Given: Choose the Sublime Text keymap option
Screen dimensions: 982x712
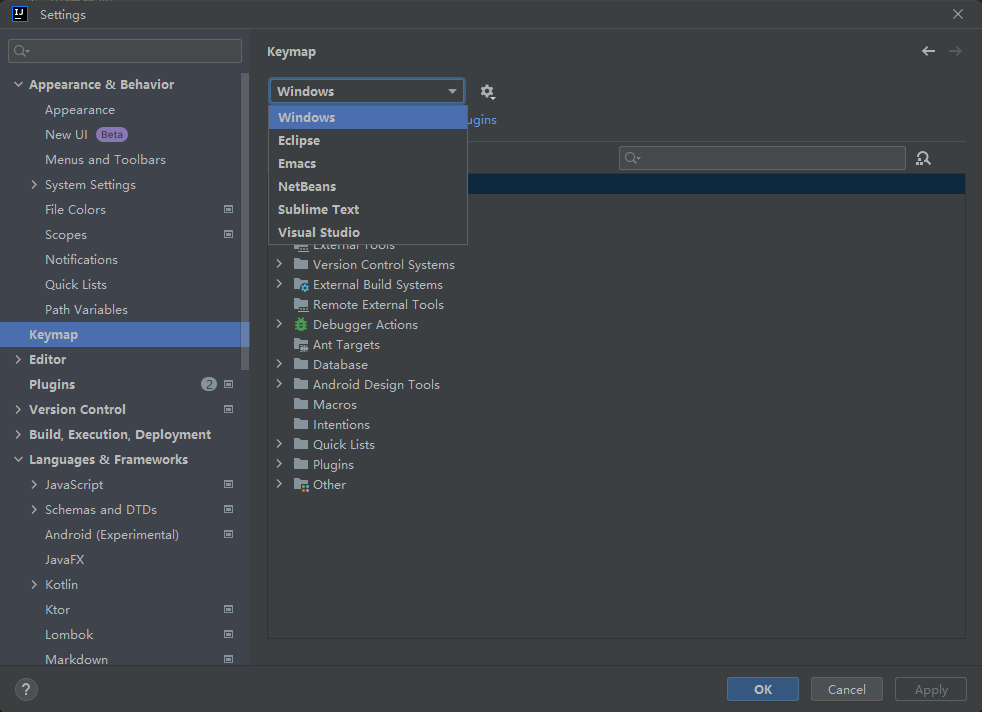Looking at the screenshot, I should click(x=318, y=210).
